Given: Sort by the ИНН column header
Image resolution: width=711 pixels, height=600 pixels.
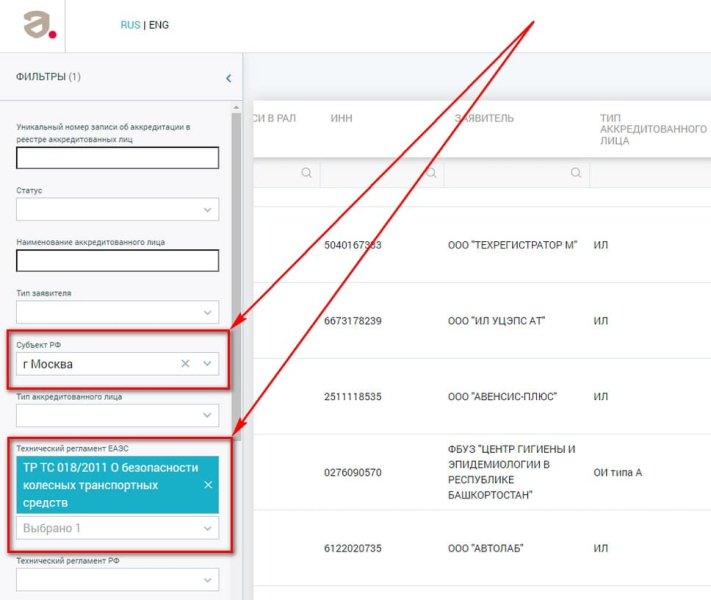Looking at the screenshot, I should coord(341,118).
